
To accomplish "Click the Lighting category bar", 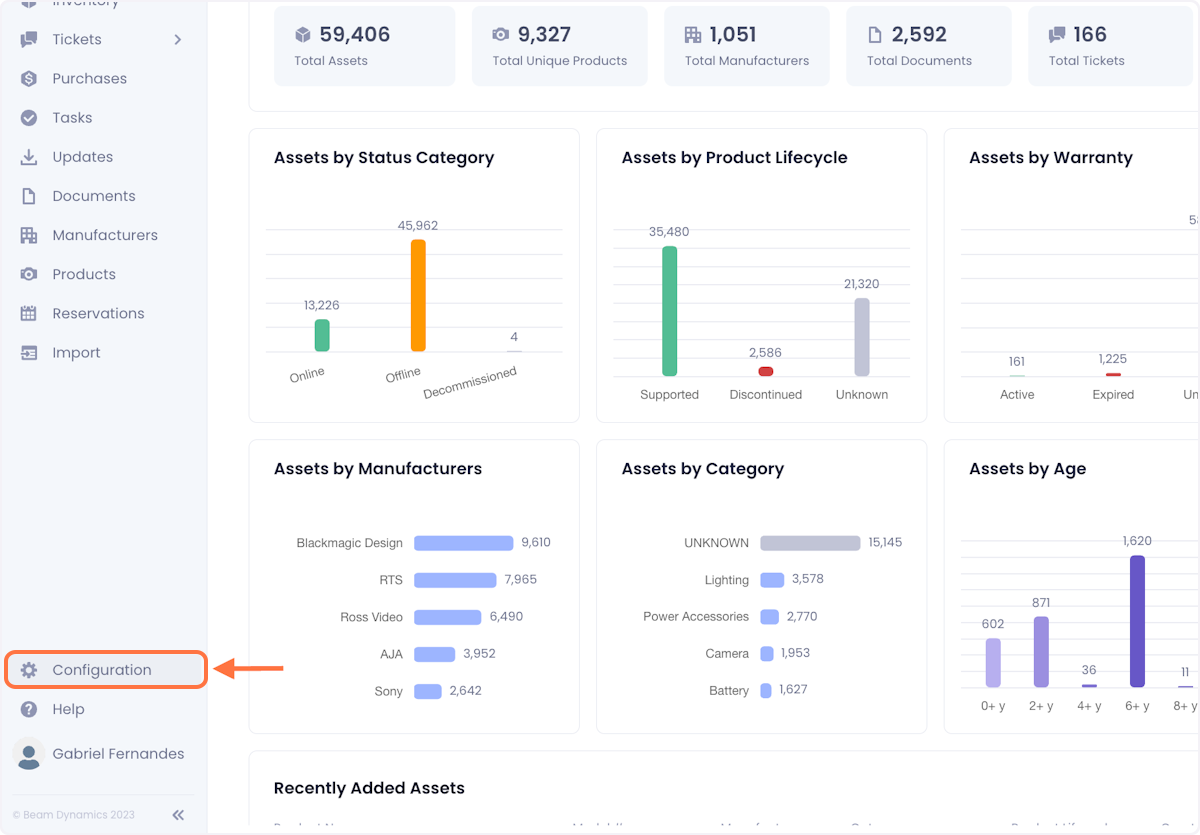I will click(x=772, y=580).
